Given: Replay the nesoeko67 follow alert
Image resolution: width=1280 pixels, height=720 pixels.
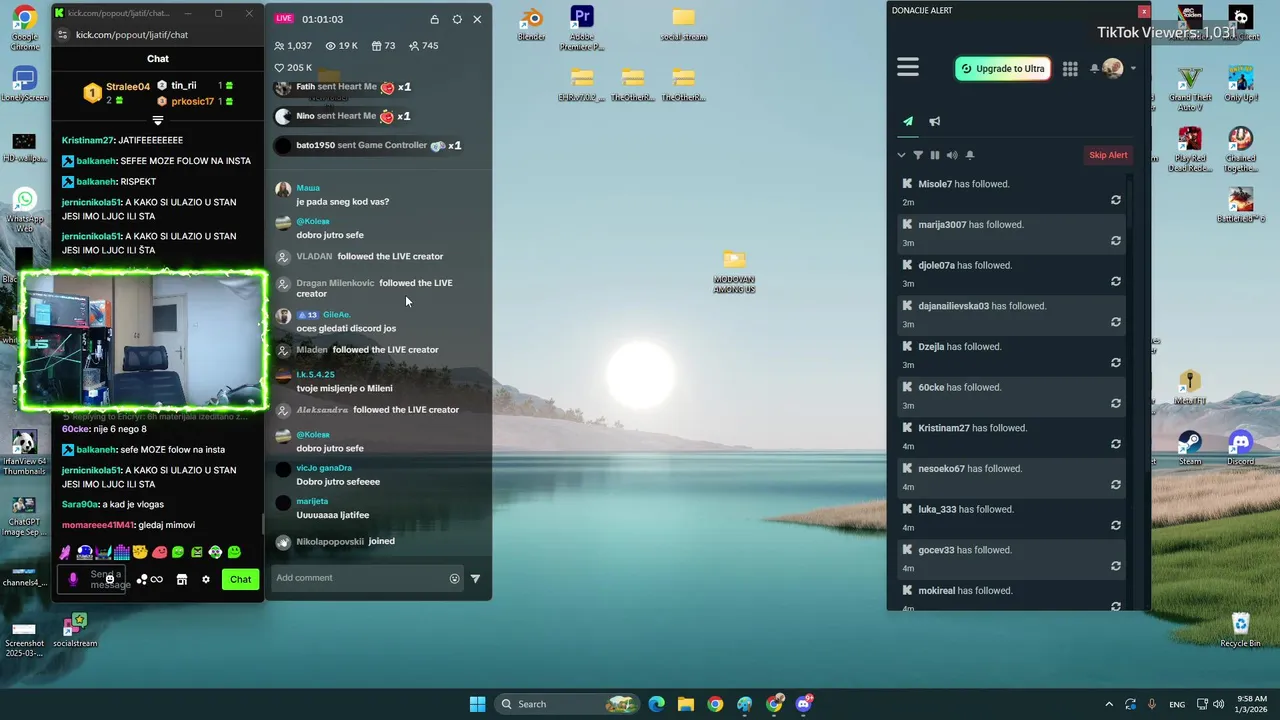Looking at the screenshot, I should (x=1115, y=485).
